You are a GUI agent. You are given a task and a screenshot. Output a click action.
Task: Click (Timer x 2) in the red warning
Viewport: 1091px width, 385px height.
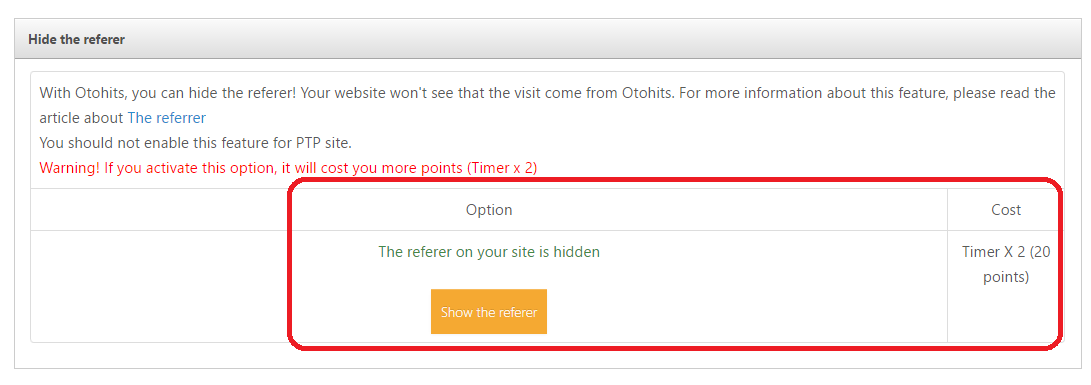[502, 168]
